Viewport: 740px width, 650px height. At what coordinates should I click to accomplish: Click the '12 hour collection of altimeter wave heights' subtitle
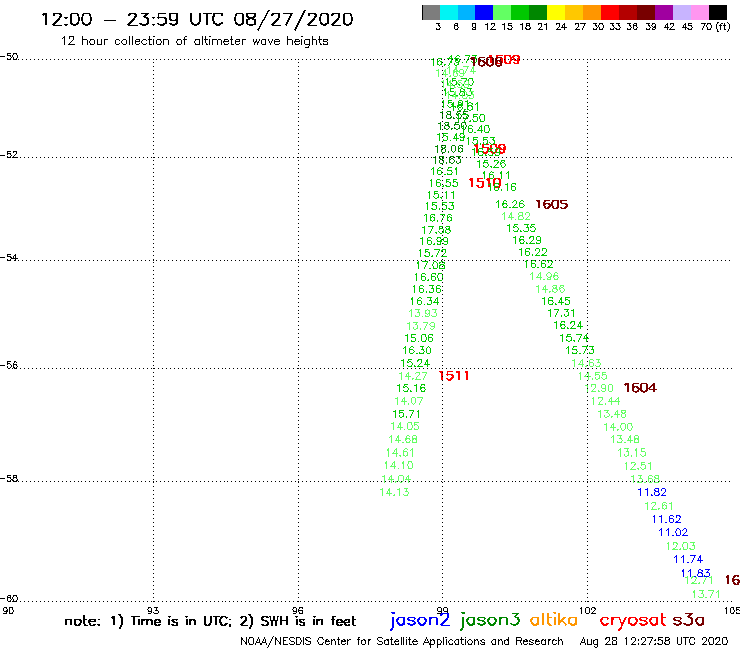click(x=194, y=41)
